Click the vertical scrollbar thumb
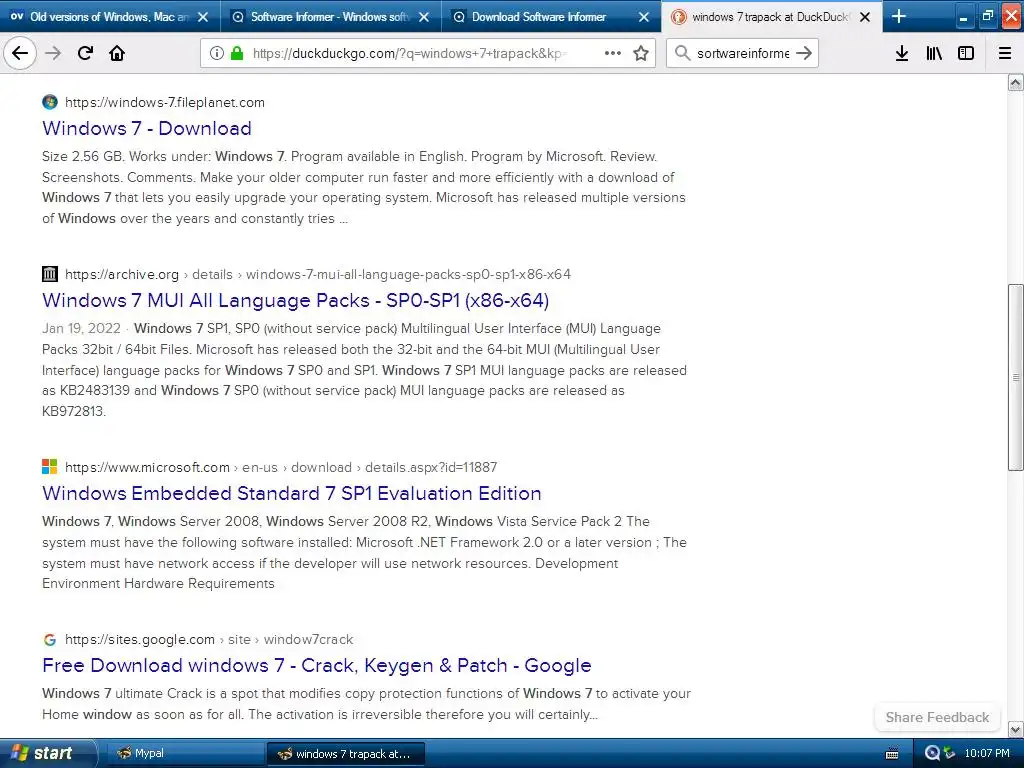This screenshot has width=1024, height=768. 1016,377
